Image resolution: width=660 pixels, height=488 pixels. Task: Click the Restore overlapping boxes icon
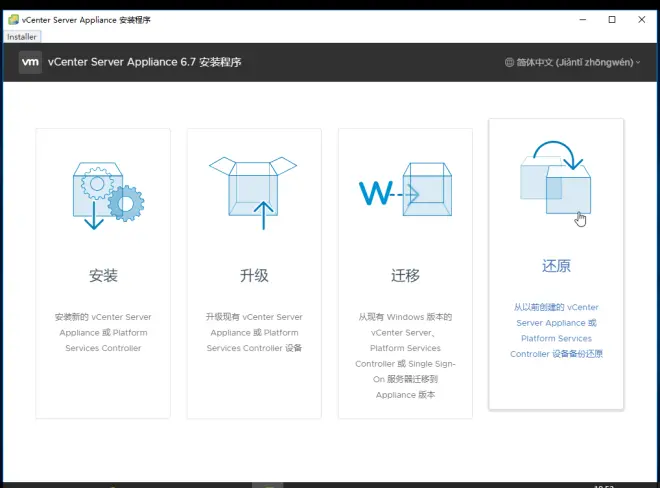[556, 177]
